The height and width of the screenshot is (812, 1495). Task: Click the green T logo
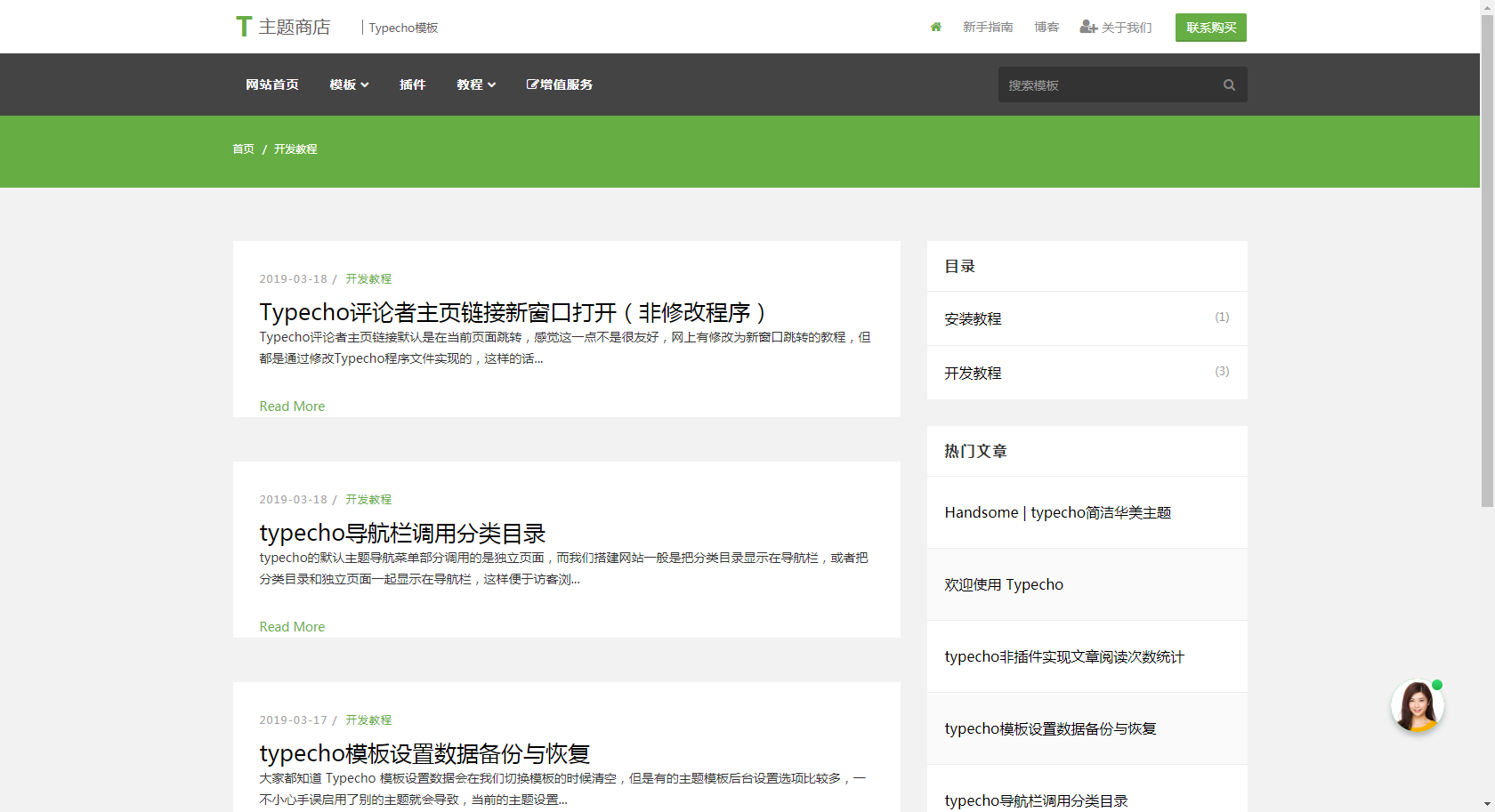pos(244,27)
